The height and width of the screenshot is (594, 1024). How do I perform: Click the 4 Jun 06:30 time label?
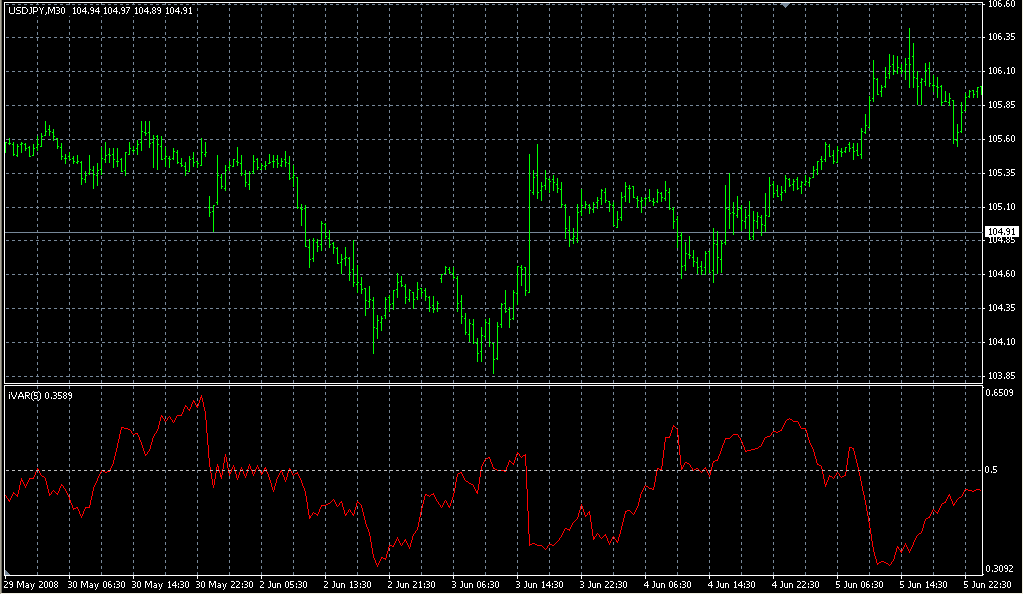[669, 584]
